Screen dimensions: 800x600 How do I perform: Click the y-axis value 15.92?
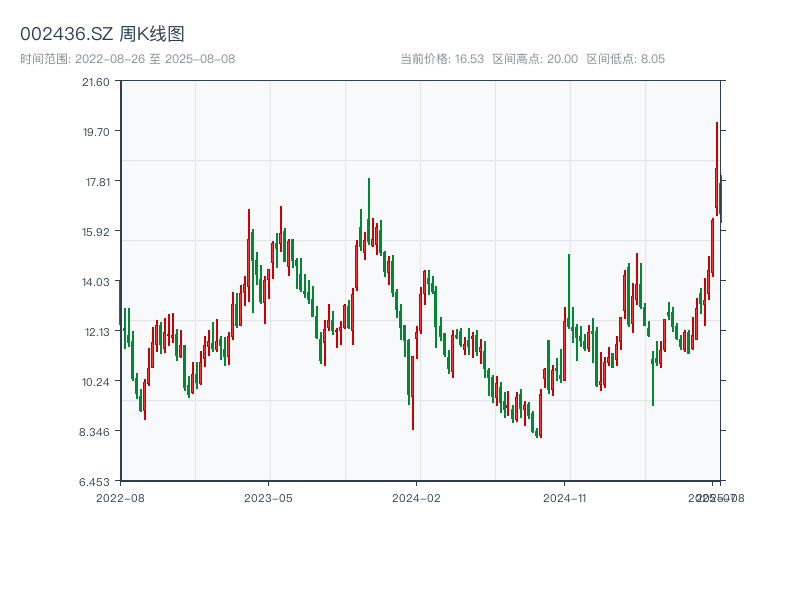pyautogui.click(x=96, y=232)
